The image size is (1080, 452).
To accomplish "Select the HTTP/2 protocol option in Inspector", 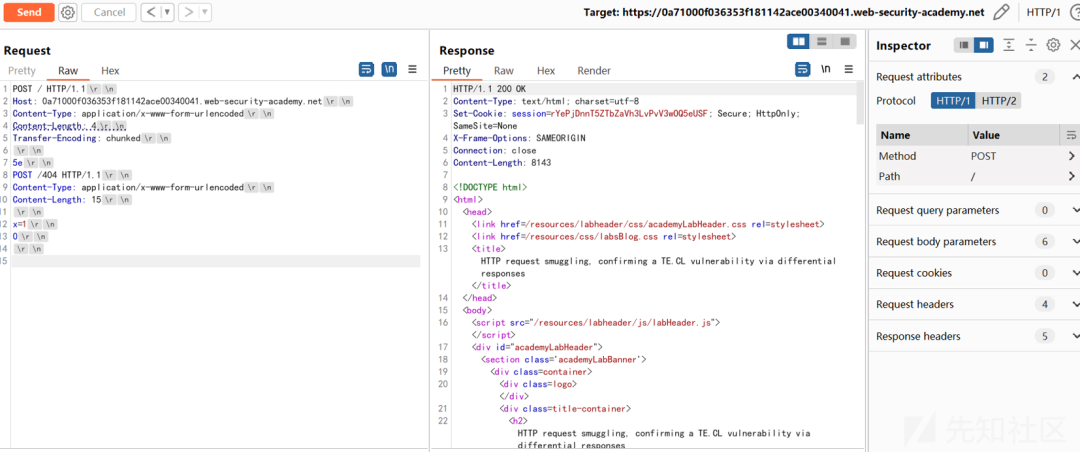I will (x=999, y=101).
